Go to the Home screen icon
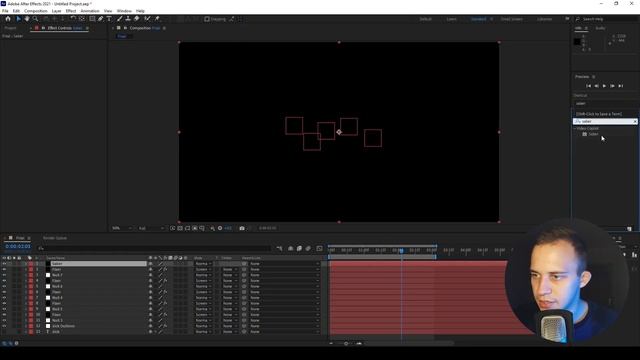The width and height of the screenshot is (640, 360). pyautogui.click(x=8, y=19)
